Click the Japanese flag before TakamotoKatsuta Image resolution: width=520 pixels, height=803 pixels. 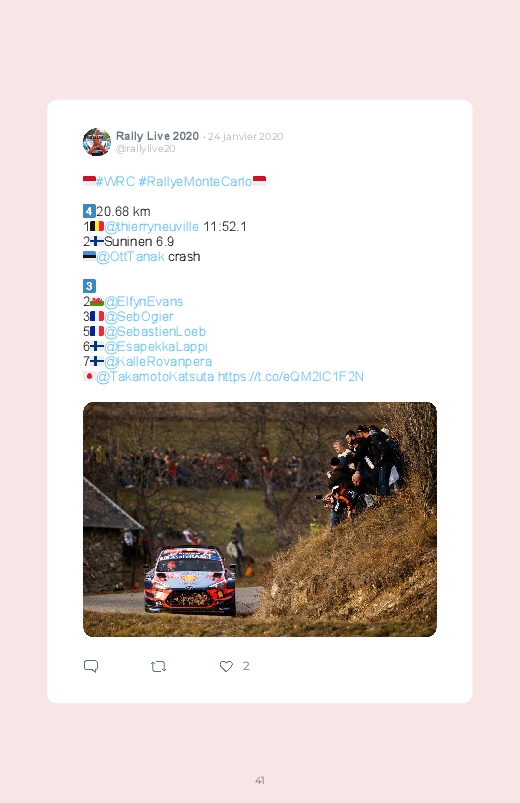[x=89, y=376]
